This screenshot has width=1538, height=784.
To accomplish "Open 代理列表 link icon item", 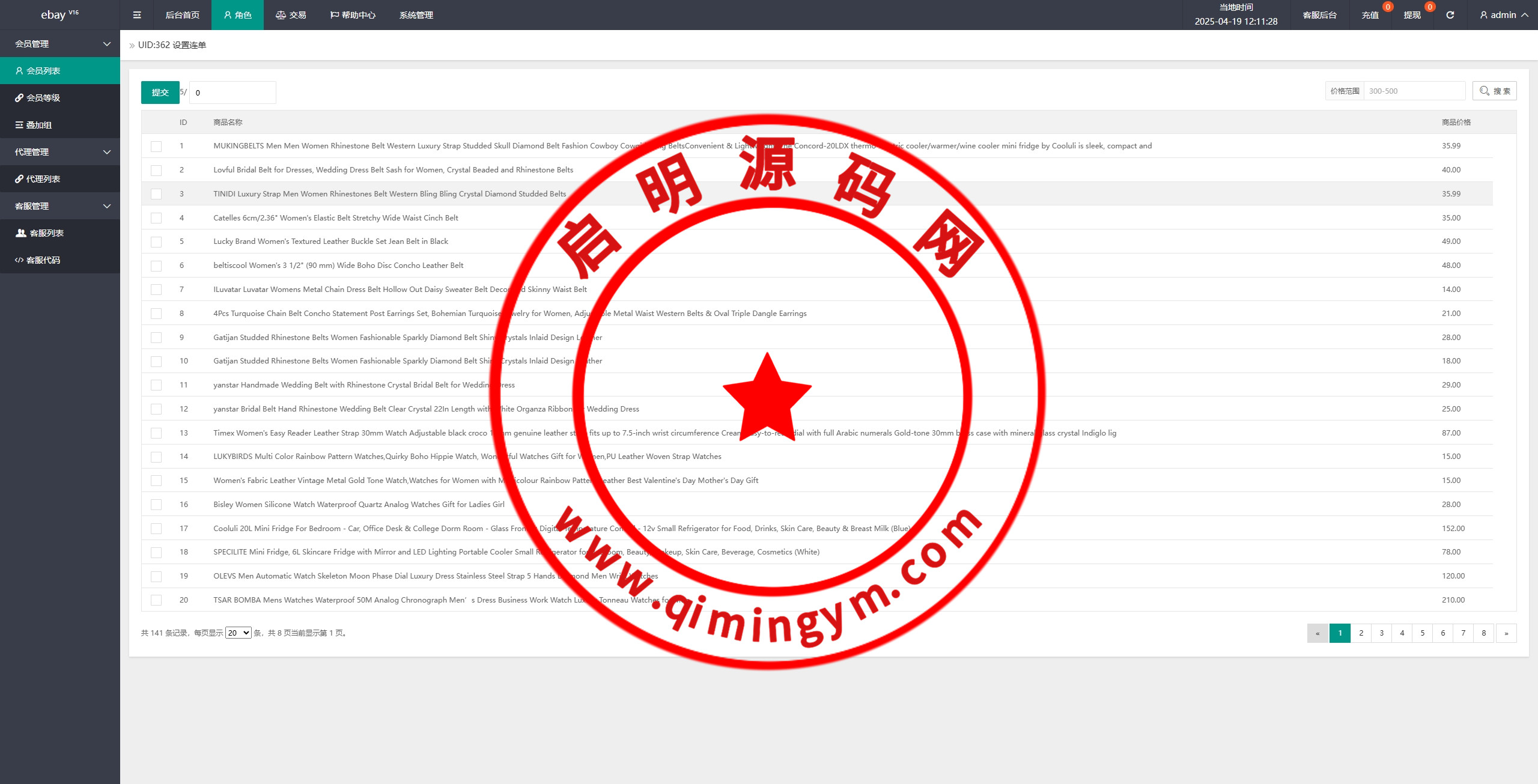I will coord(43,179).
